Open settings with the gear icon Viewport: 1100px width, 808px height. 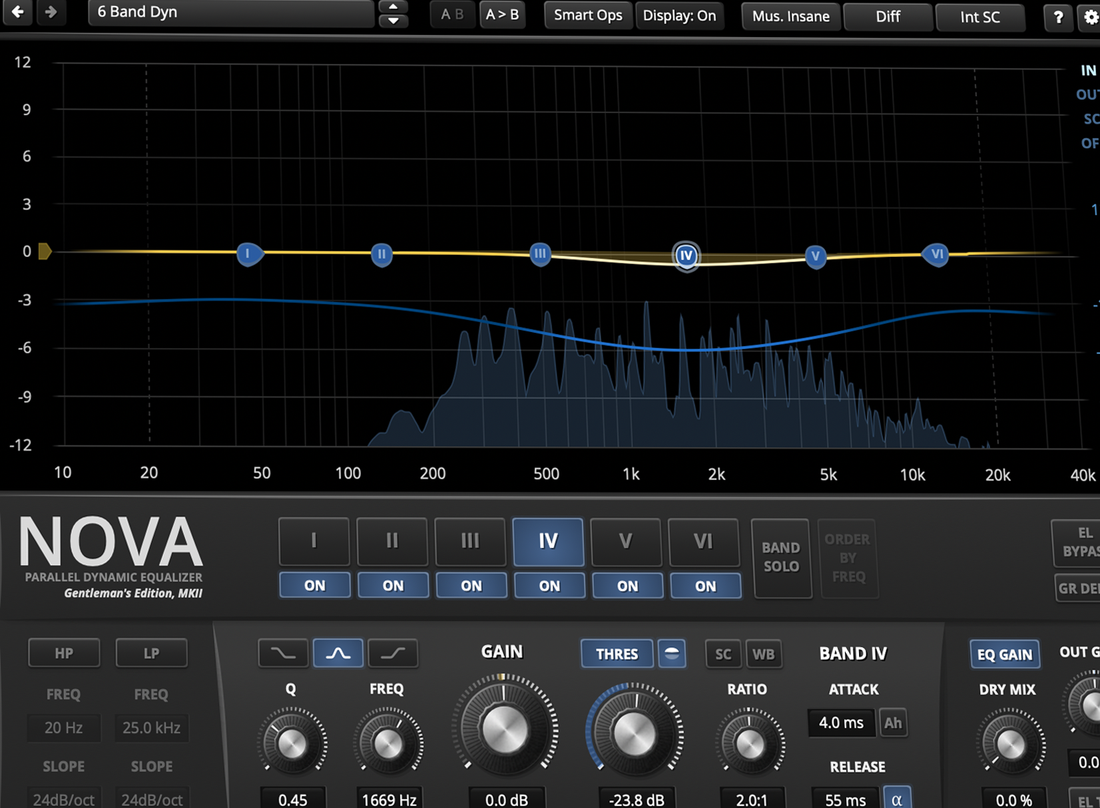coord(1089,17)
